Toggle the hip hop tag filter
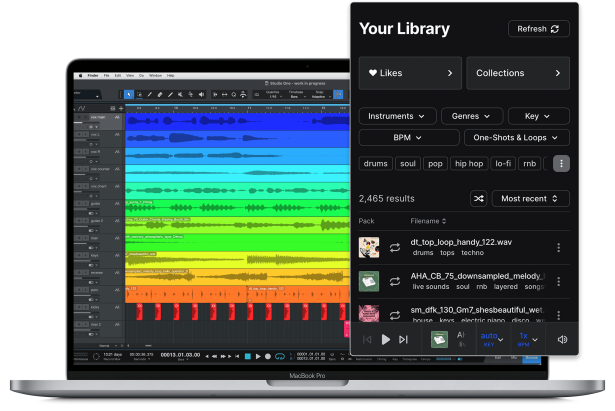Image resolution: width=615 pixels, height=411 pixels. click(x=467, y=163)
